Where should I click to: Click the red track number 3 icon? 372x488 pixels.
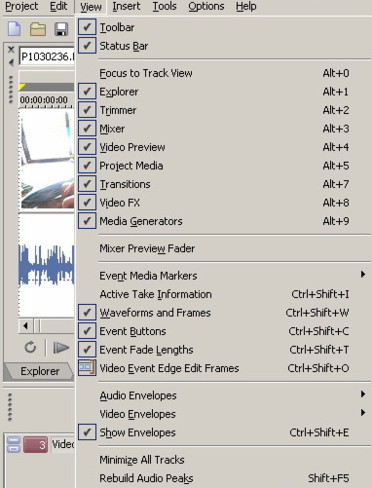pos(35,445)
